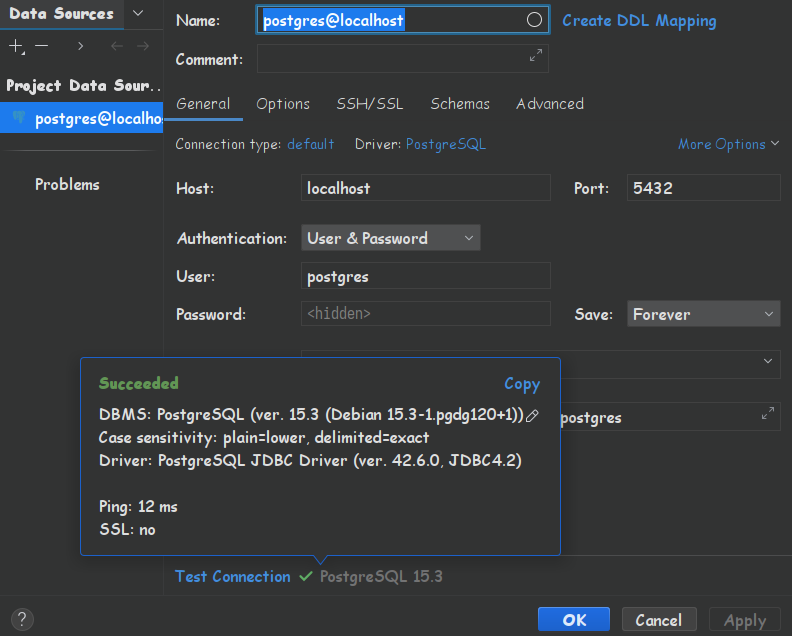Click Ping: 12 ms text
Image resolution: width=792 pixels, height=636 pixels.
(x=138, y=507)
